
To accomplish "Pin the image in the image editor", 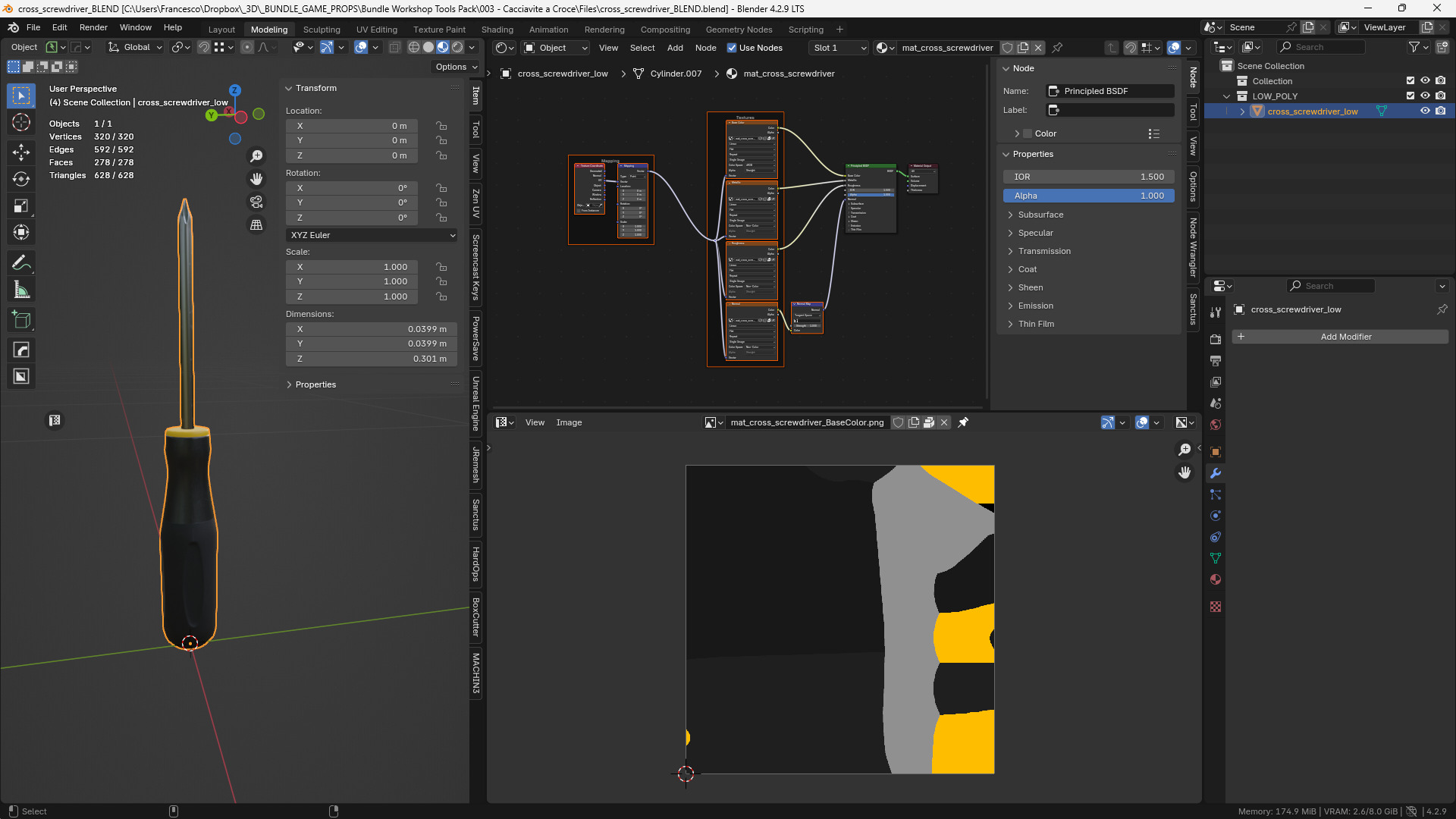I will click(963, 422).
